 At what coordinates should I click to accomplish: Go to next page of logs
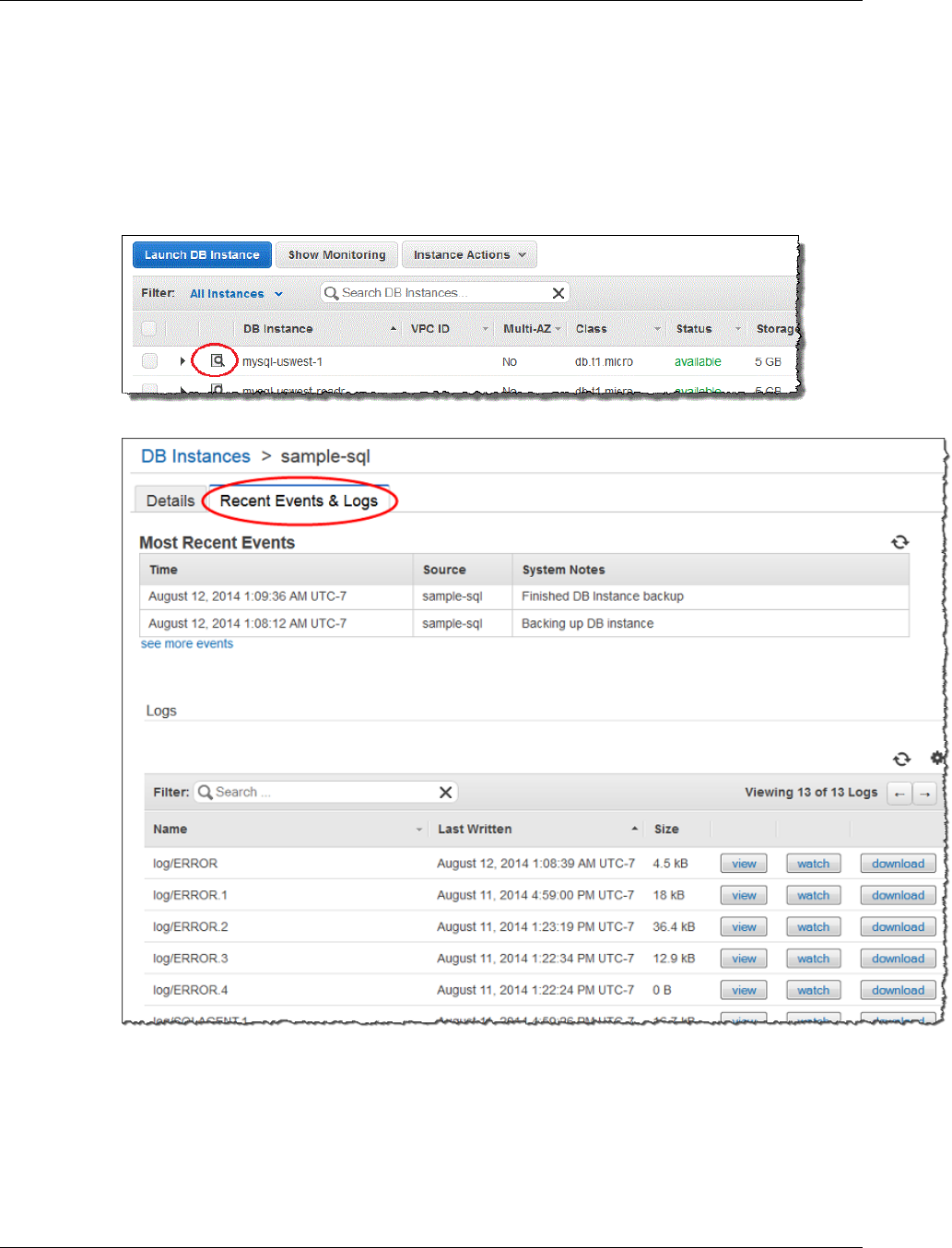pos(924,793)
